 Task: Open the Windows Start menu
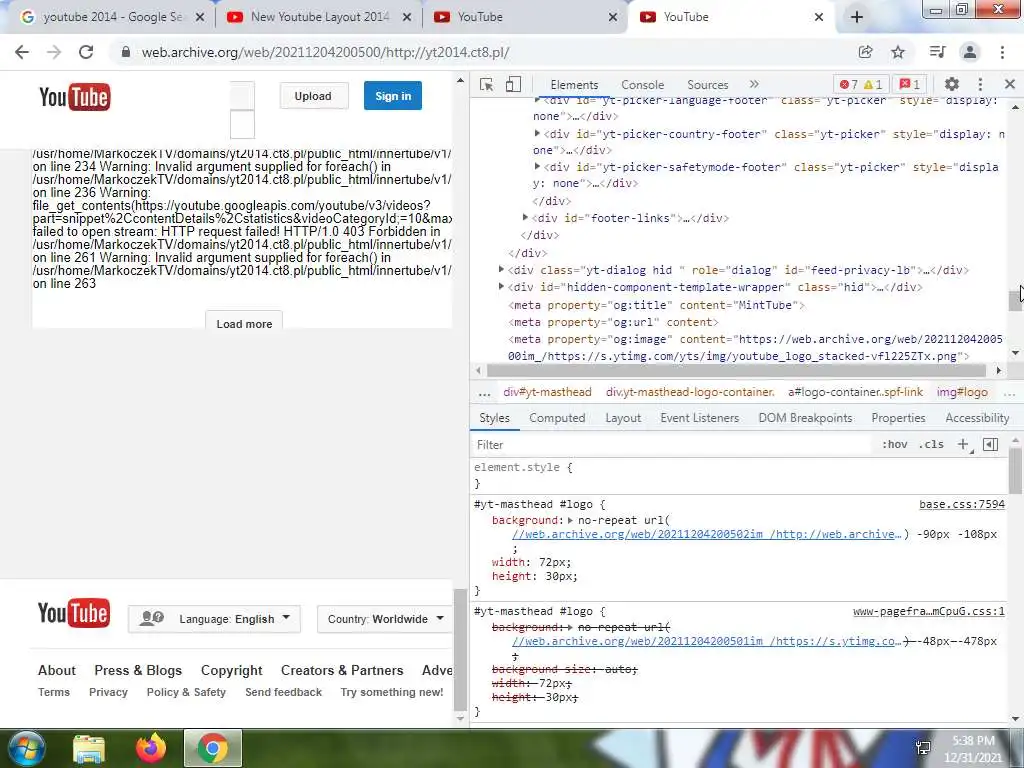26,748
